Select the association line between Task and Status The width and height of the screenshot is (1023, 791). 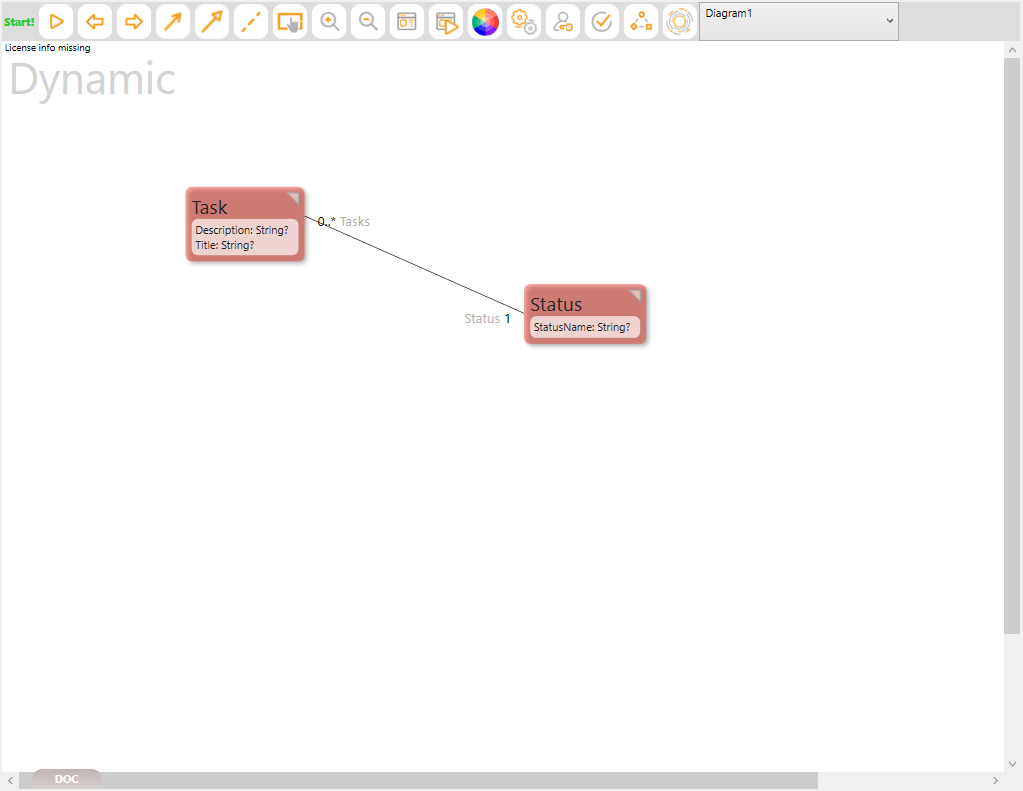pyautogui.click(x=415, y=266)
